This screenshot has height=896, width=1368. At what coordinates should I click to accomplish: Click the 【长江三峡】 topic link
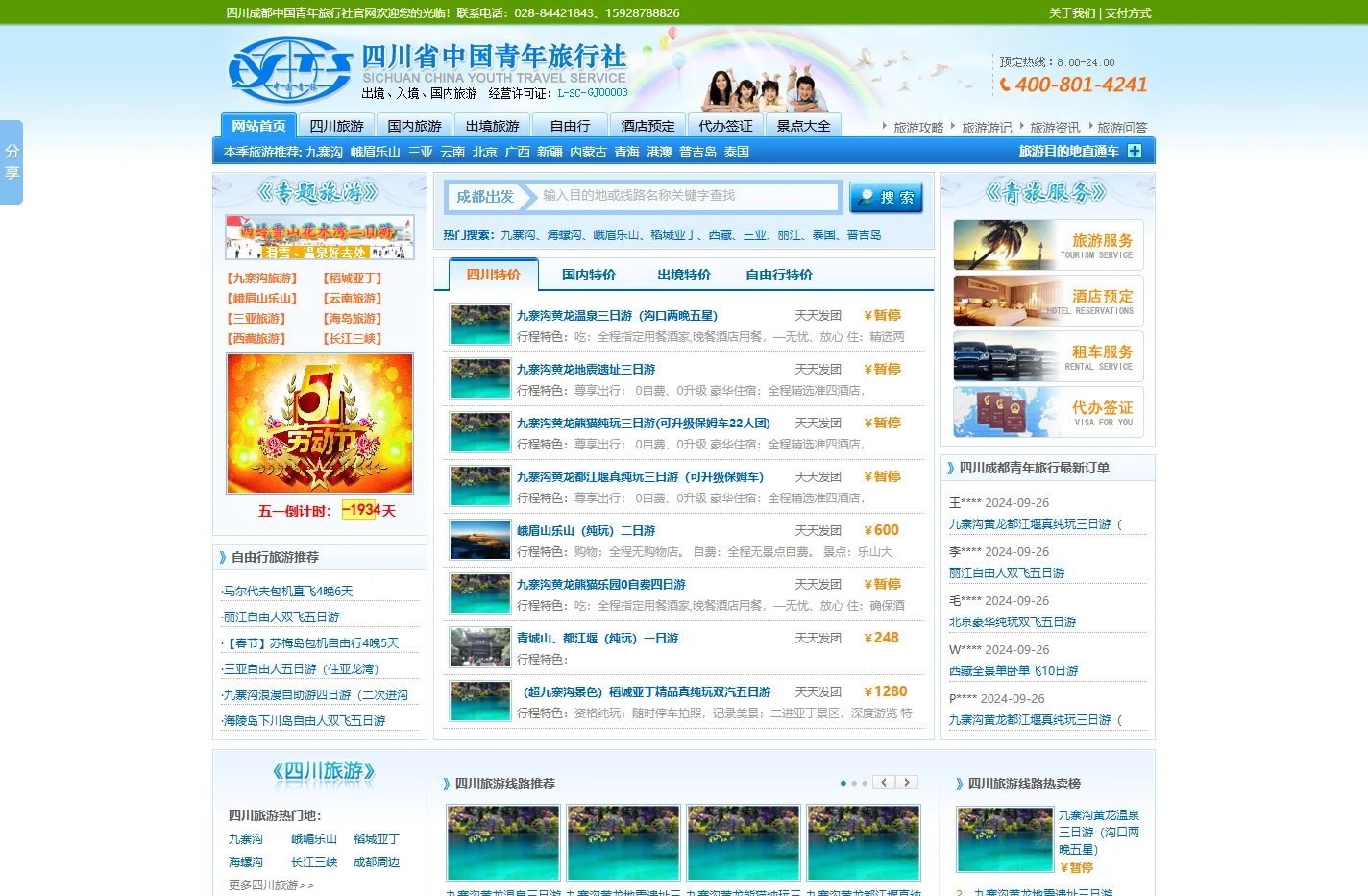(x=353, y=339)
